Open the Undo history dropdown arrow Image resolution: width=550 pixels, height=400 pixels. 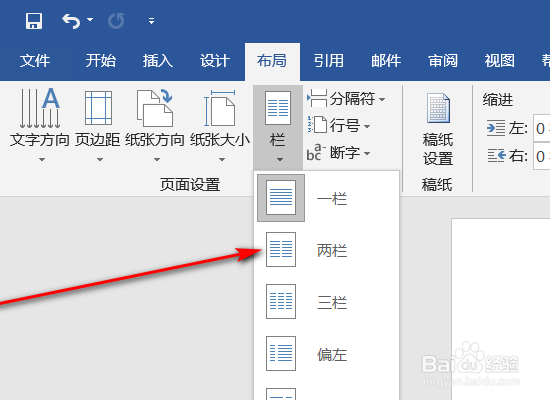point(90,20)
